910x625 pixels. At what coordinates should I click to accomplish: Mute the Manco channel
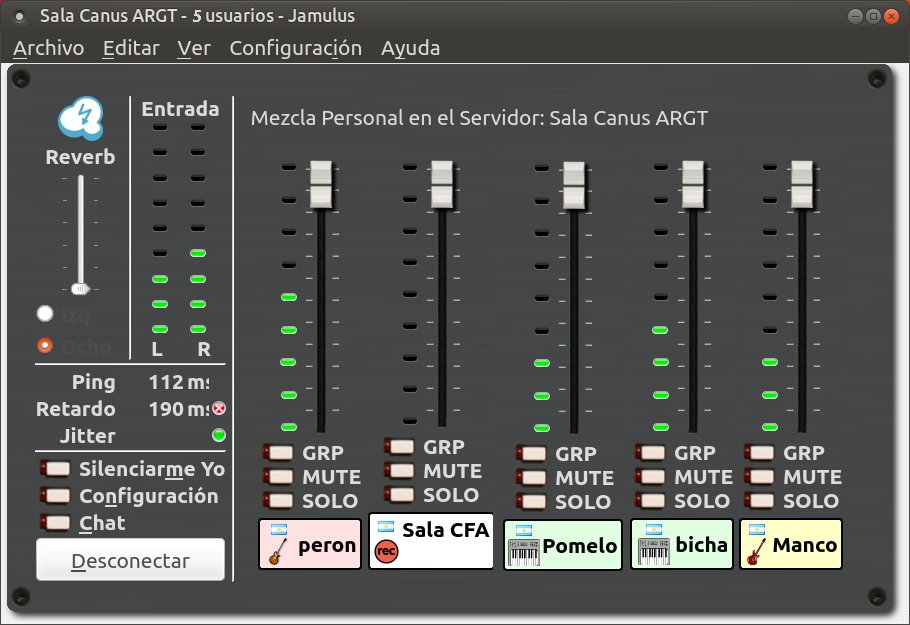point(759,476)
